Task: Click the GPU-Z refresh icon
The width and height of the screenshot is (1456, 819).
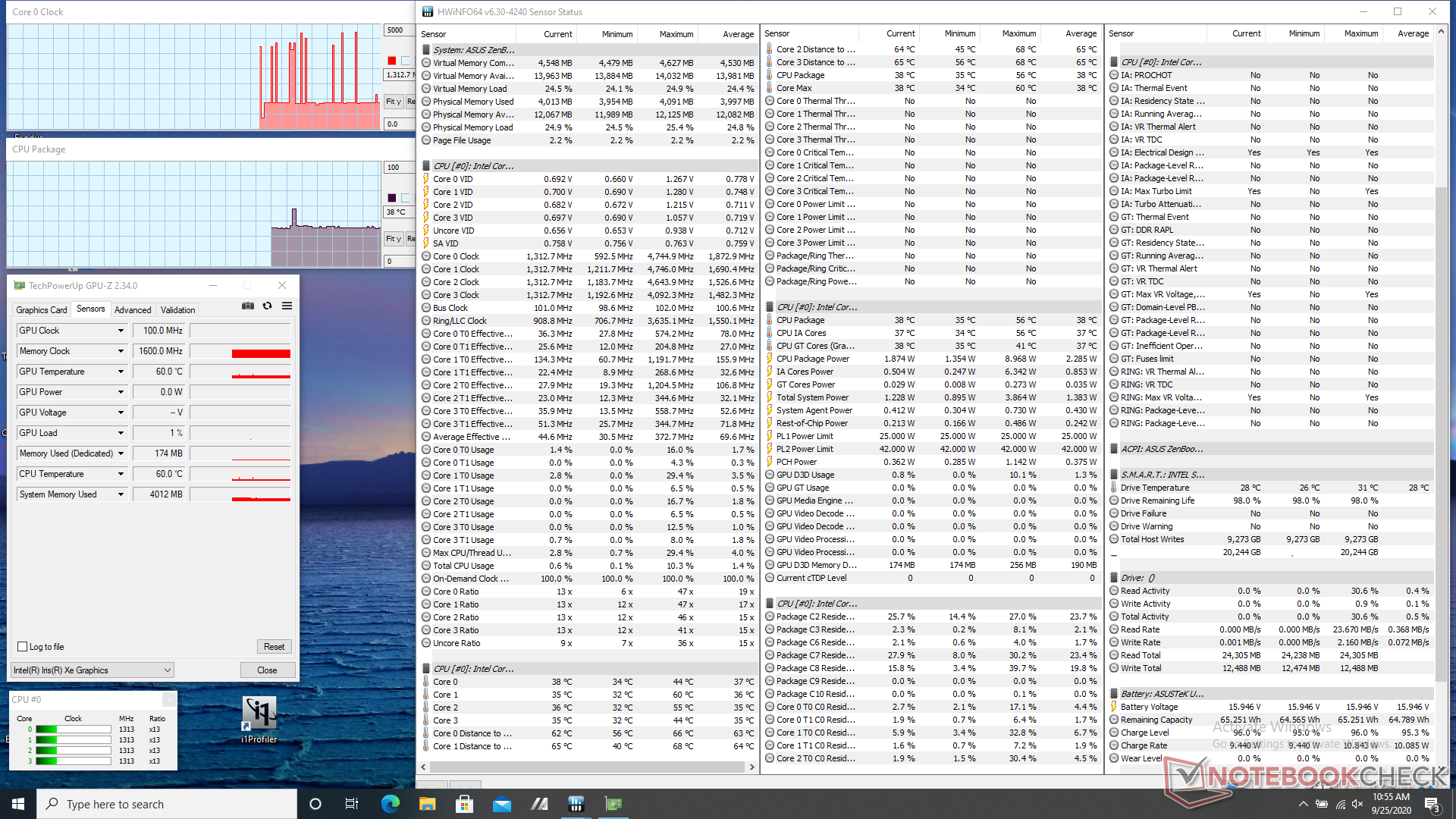Action: pyautogui.click(x=267, y=306)
